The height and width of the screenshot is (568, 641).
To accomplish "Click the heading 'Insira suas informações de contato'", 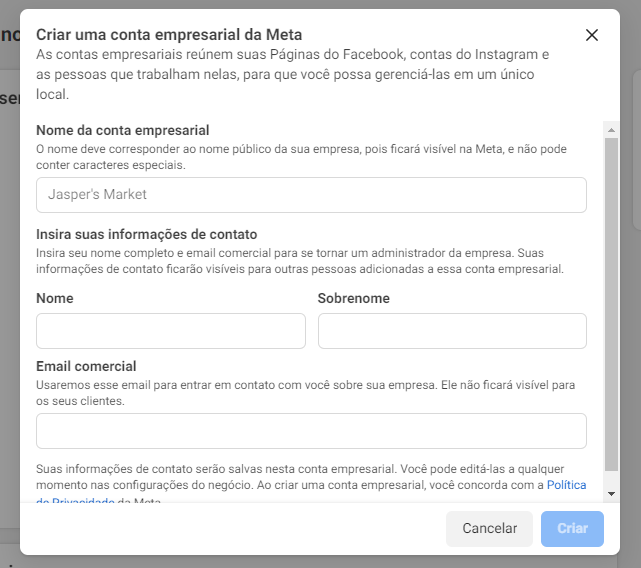I will (x=146, y=234).
